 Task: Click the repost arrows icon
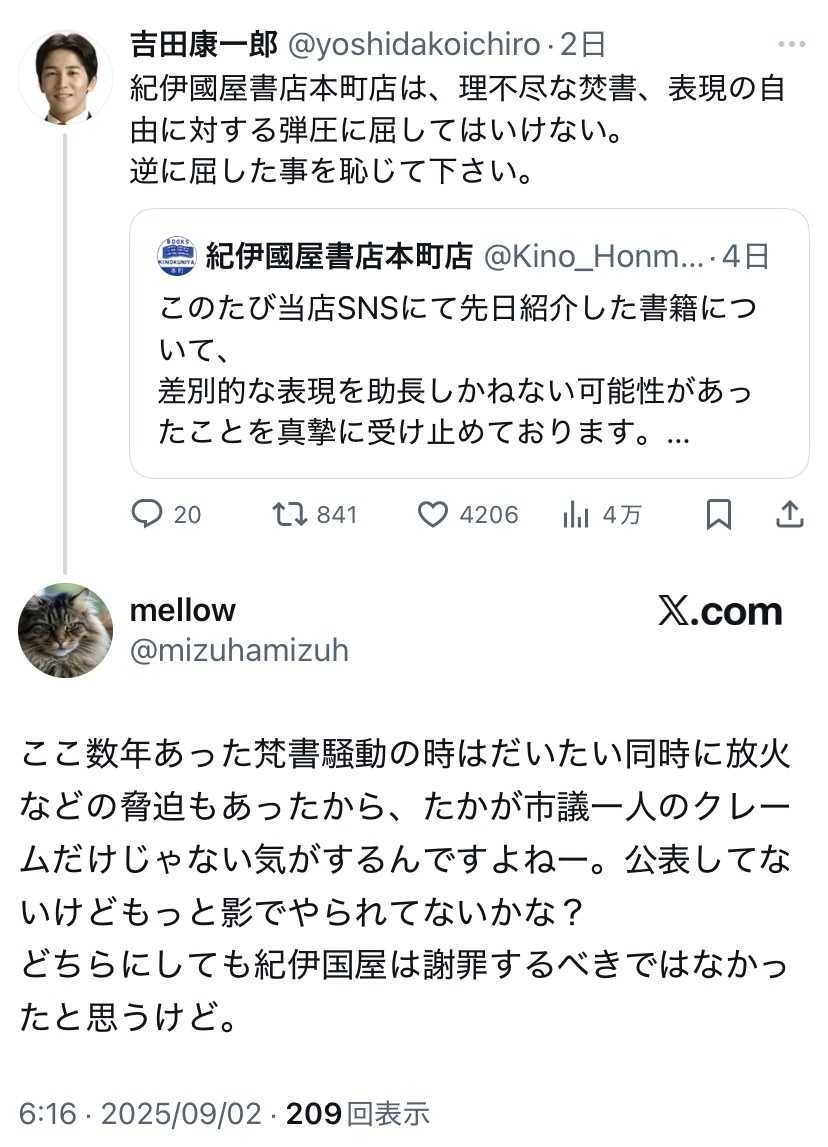pos(289,514)
